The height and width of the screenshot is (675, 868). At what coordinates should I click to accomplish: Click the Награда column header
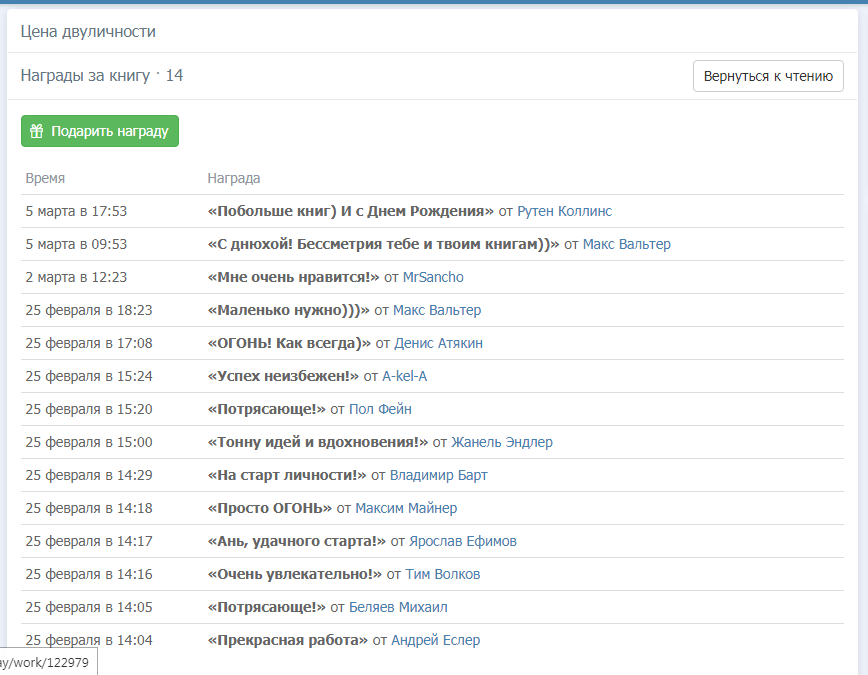coord(233,178)
